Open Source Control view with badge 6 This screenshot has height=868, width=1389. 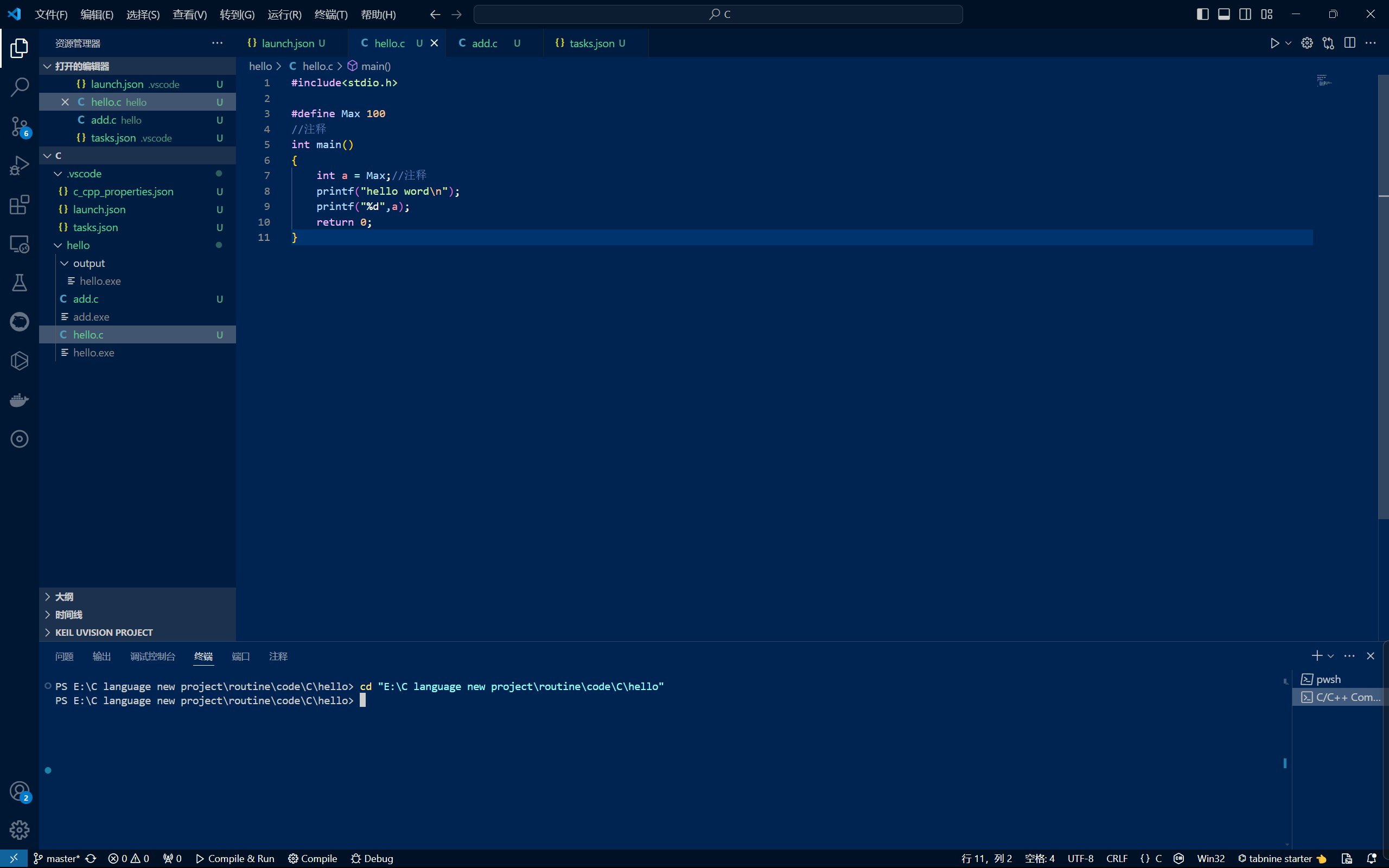pyautogui.click(x=19, y=126)
